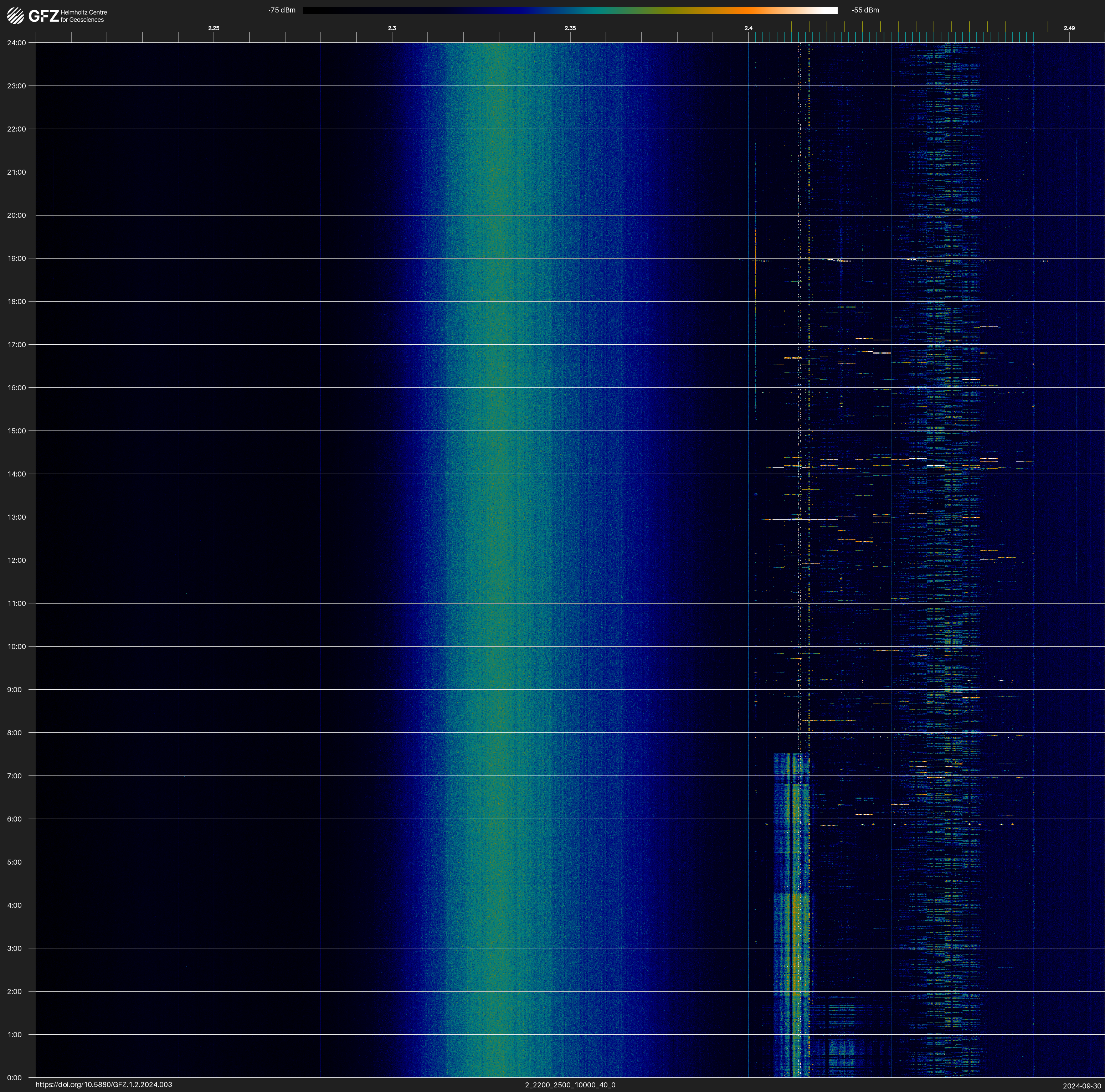1105x1092 pixels.
Task: Click the 2.25 frequency axis label
Action: [213, 28]
